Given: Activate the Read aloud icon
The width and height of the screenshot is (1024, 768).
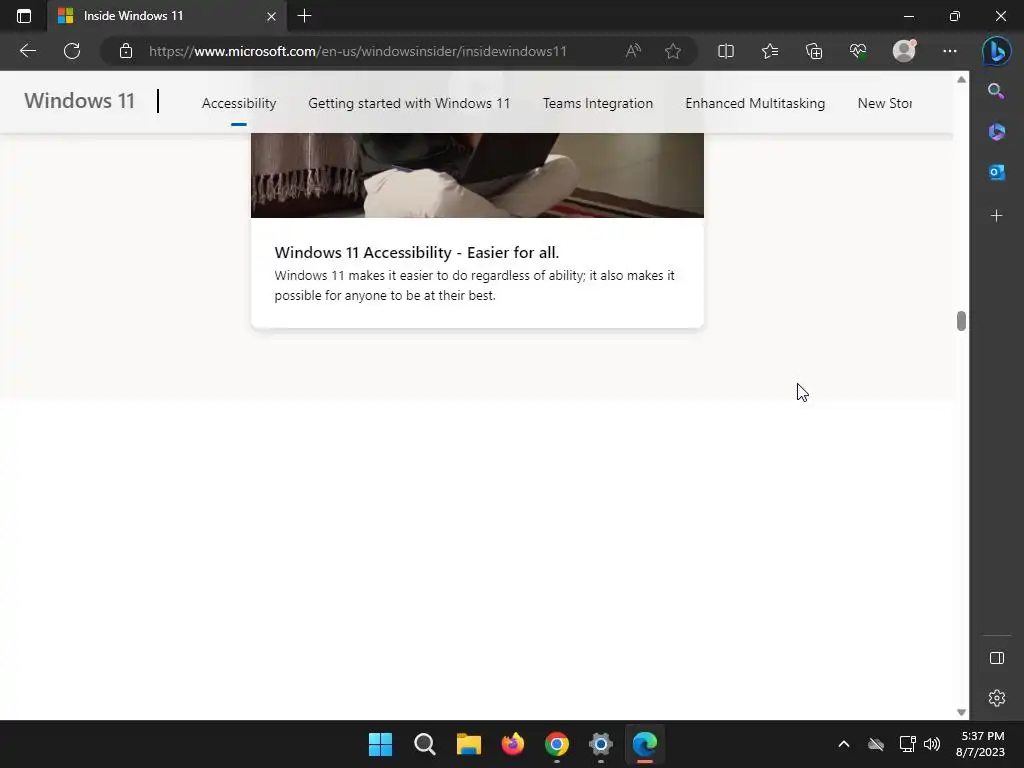Looking at the screenshot, I should pyautogui.click(x=633, y=51).
